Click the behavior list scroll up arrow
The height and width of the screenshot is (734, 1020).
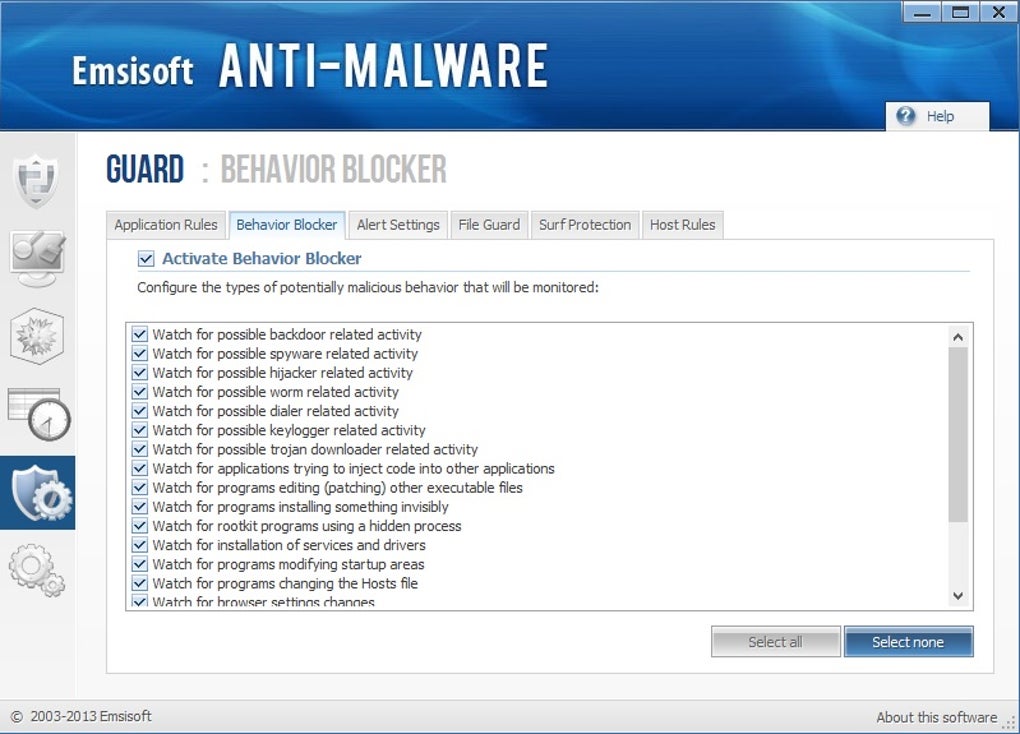958,336
